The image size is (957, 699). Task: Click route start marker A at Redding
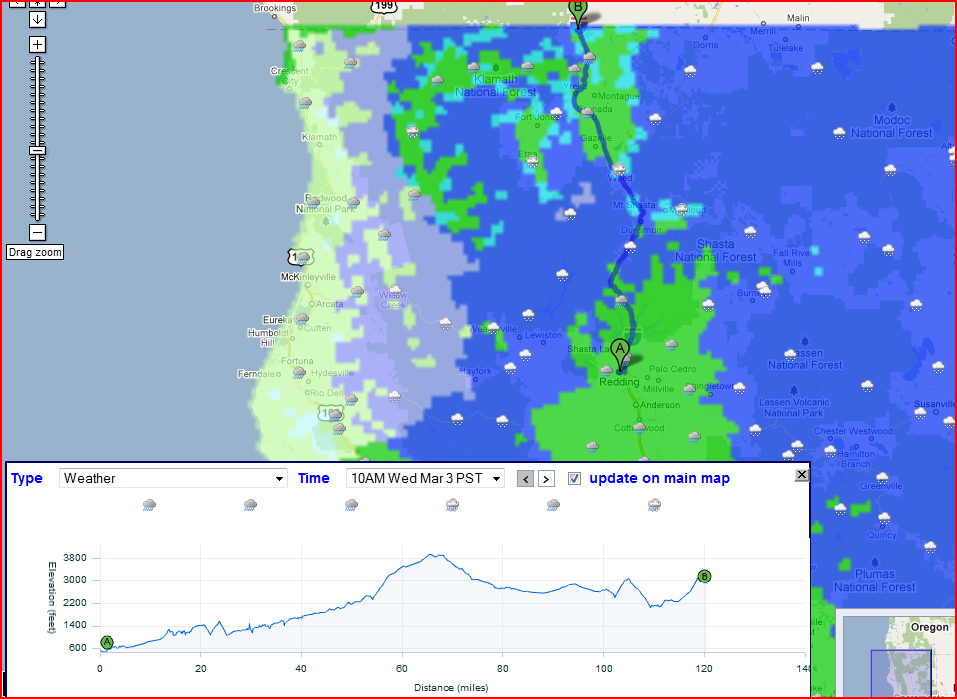620,351
